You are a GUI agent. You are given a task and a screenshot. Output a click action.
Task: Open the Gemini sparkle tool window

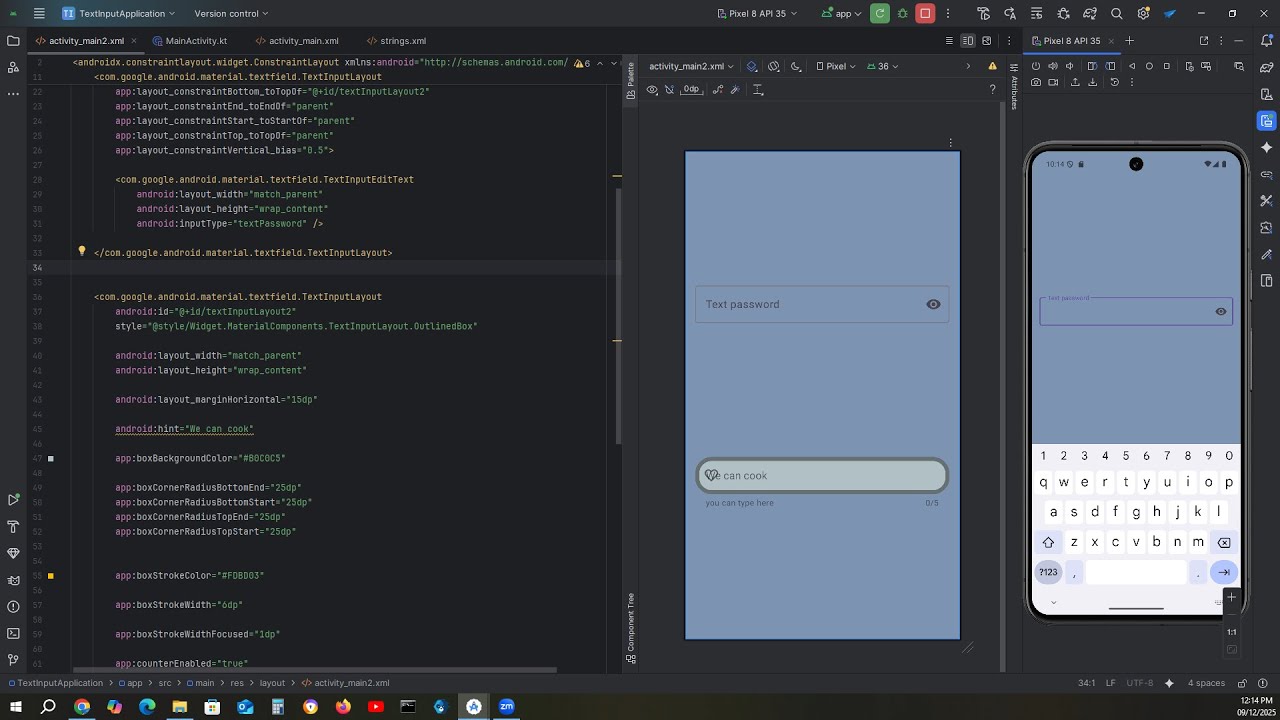pyautogui.click(x=1267, y=147)
